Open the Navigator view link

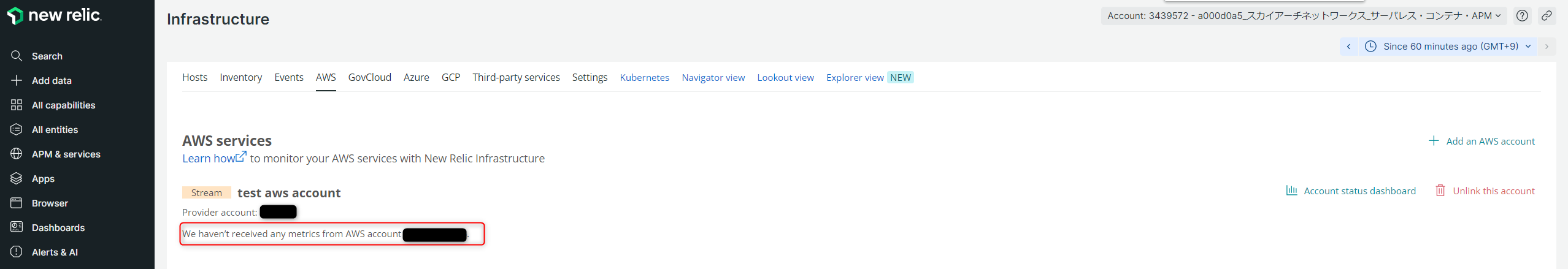coord(713,78)
